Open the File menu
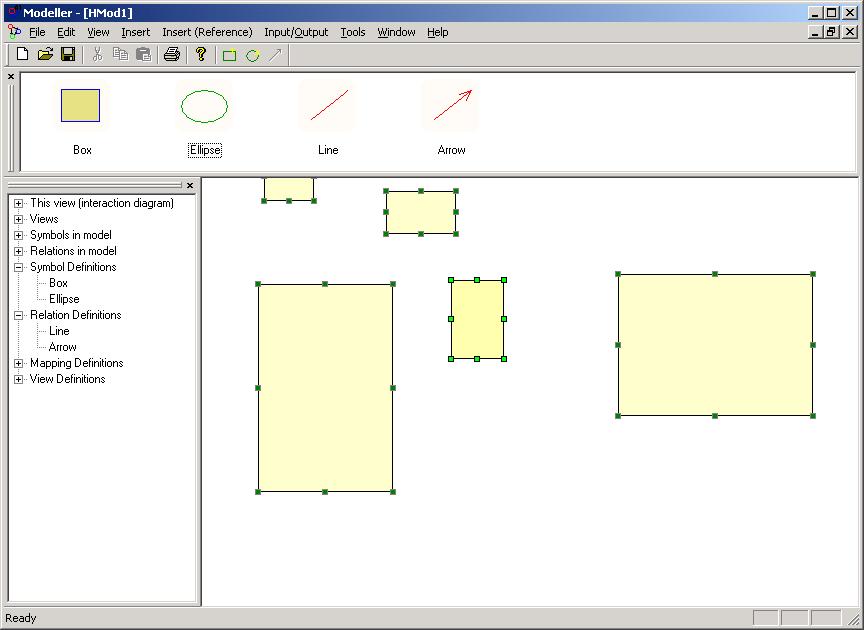This screenshot has height=630, width=864. 37,32
